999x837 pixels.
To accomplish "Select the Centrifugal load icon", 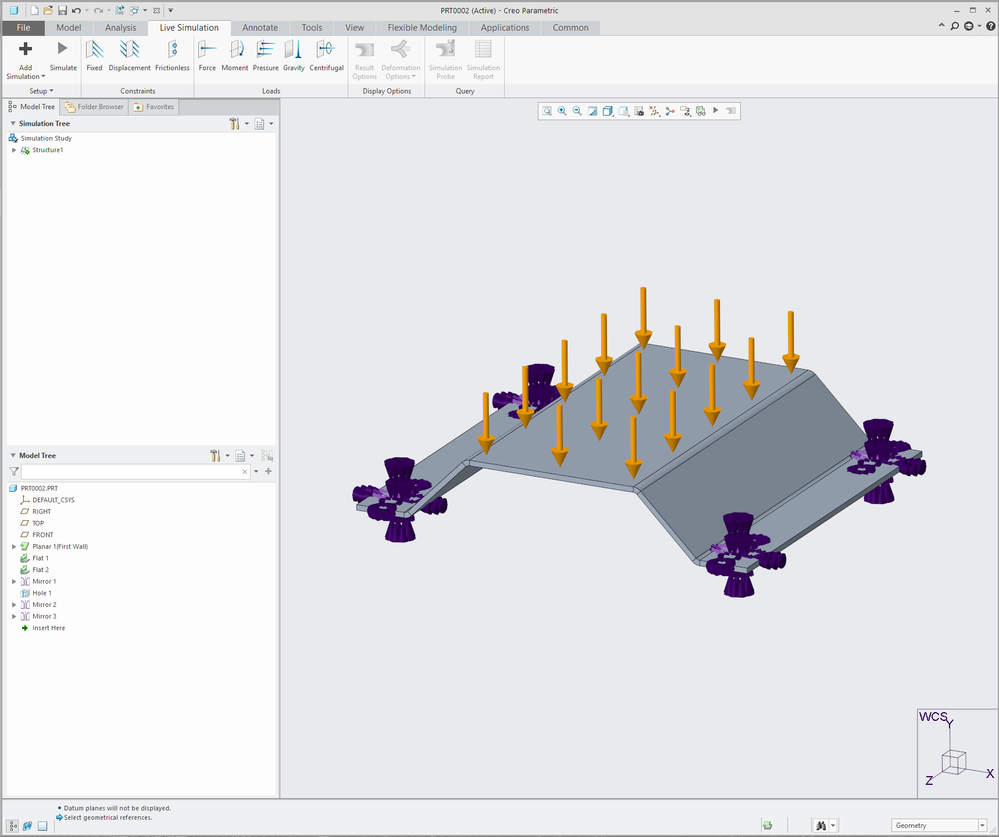I will pyautogui.click(x=326, y=54).
